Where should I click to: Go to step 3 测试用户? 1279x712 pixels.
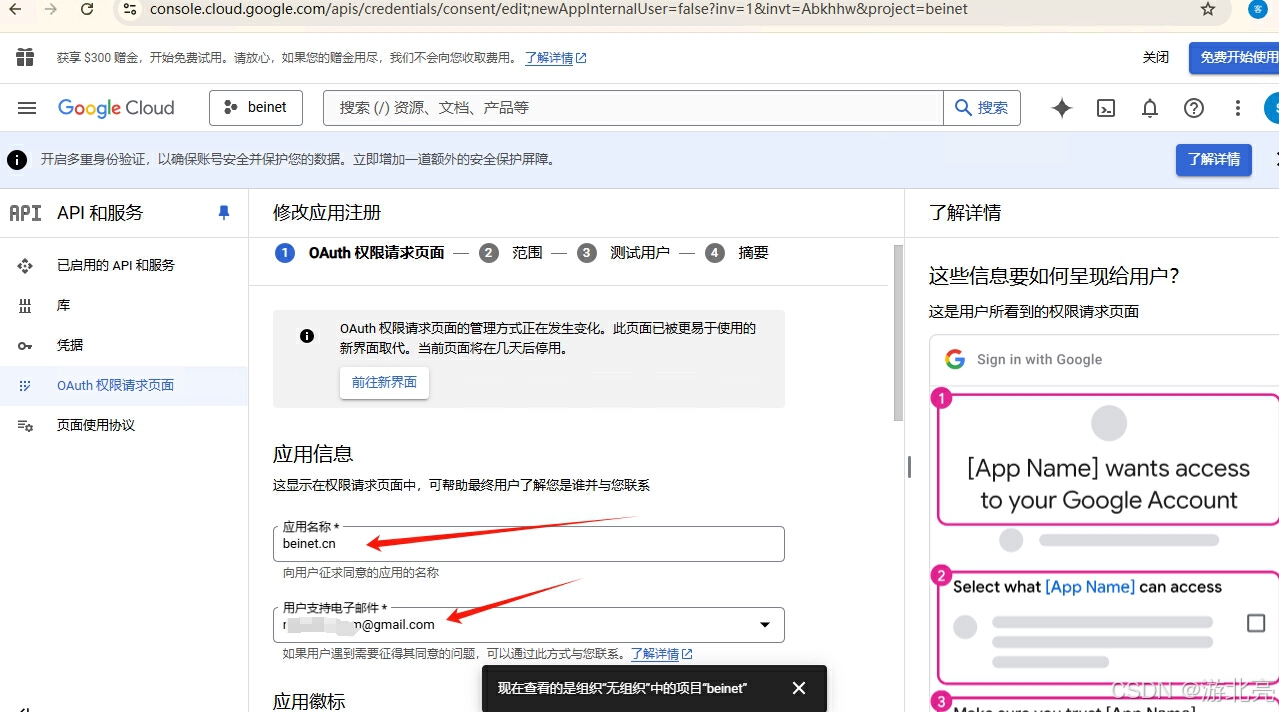624,253
